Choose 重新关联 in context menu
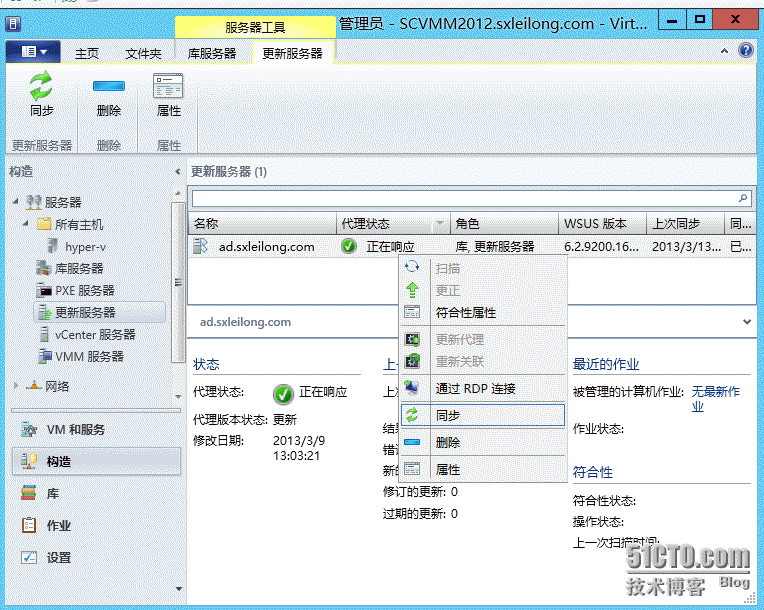 [483, 362]
